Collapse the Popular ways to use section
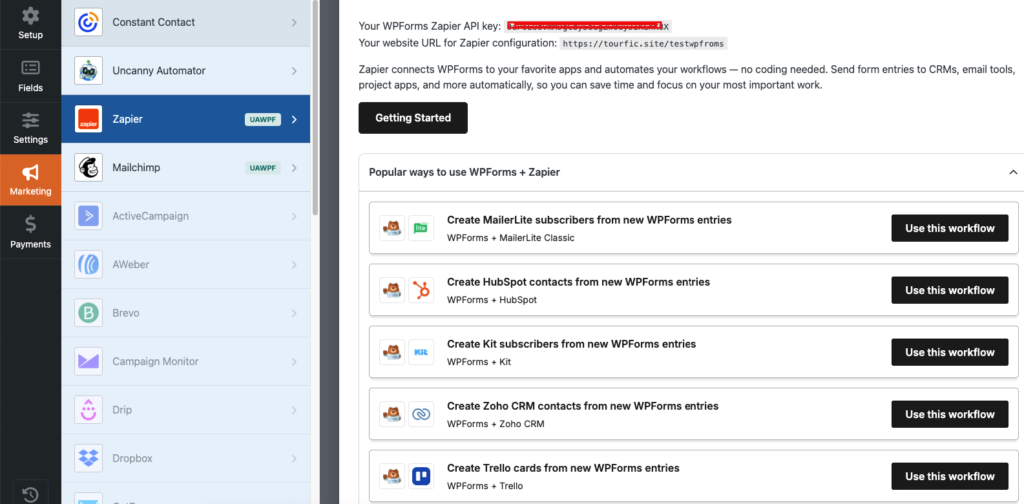 (x=1012, y=172)
